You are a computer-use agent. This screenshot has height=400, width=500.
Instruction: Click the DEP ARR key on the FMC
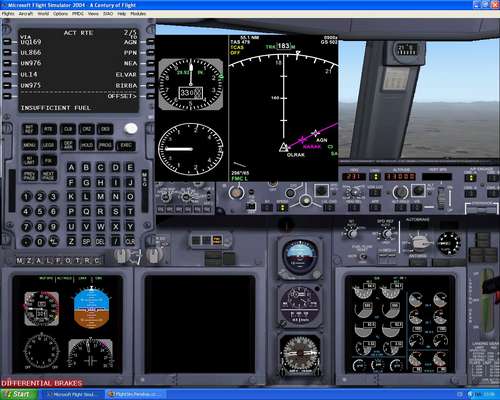click(x=68, y=145)
